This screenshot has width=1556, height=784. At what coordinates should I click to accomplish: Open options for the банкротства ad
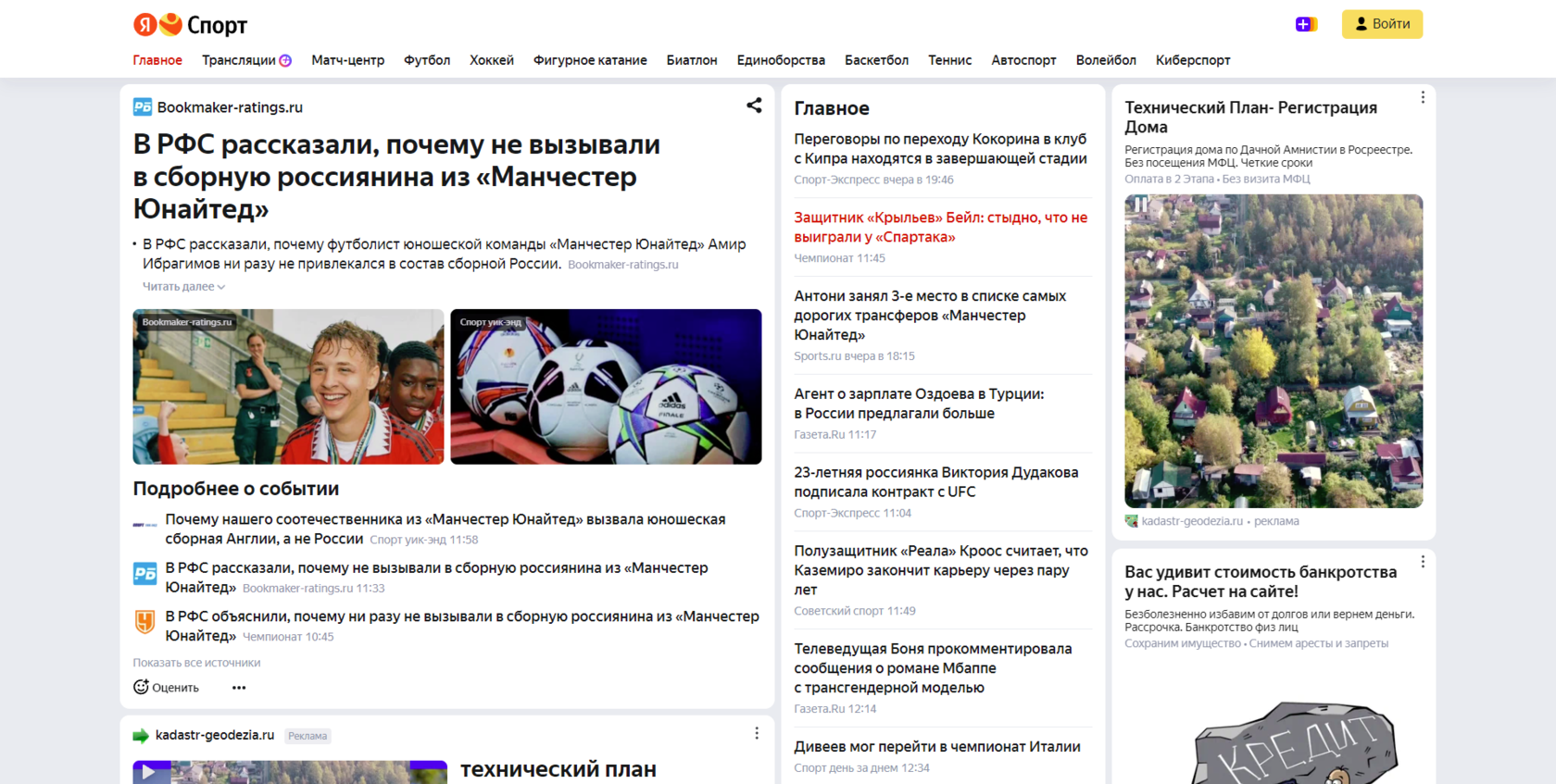[1423, 562]
